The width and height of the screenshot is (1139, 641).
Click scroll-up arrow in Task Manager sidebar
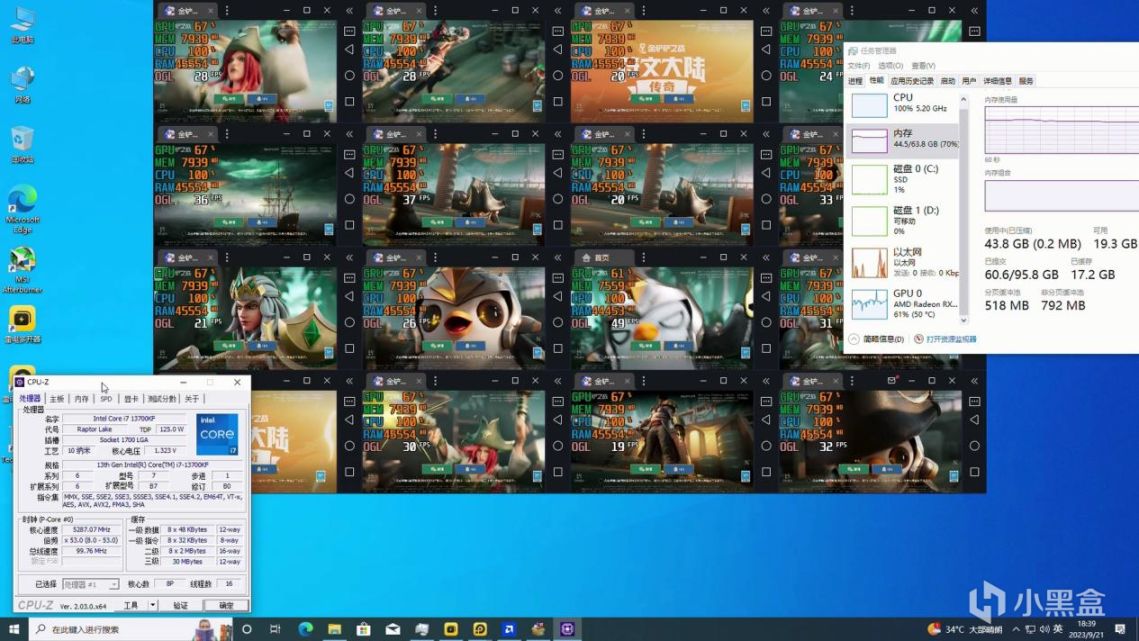[x=964, y=99]
